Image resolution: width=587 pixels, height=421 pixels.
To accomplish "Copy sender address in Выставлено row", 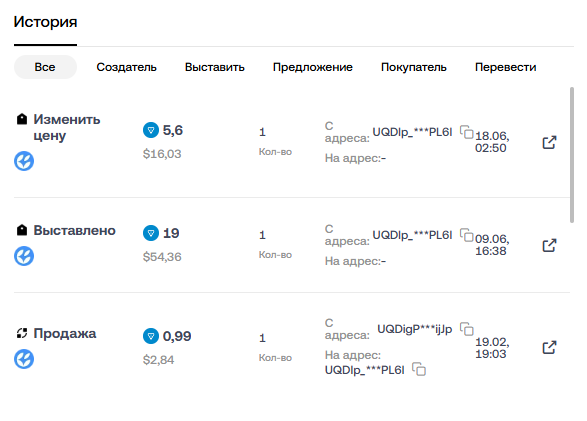I will point(467,235).
